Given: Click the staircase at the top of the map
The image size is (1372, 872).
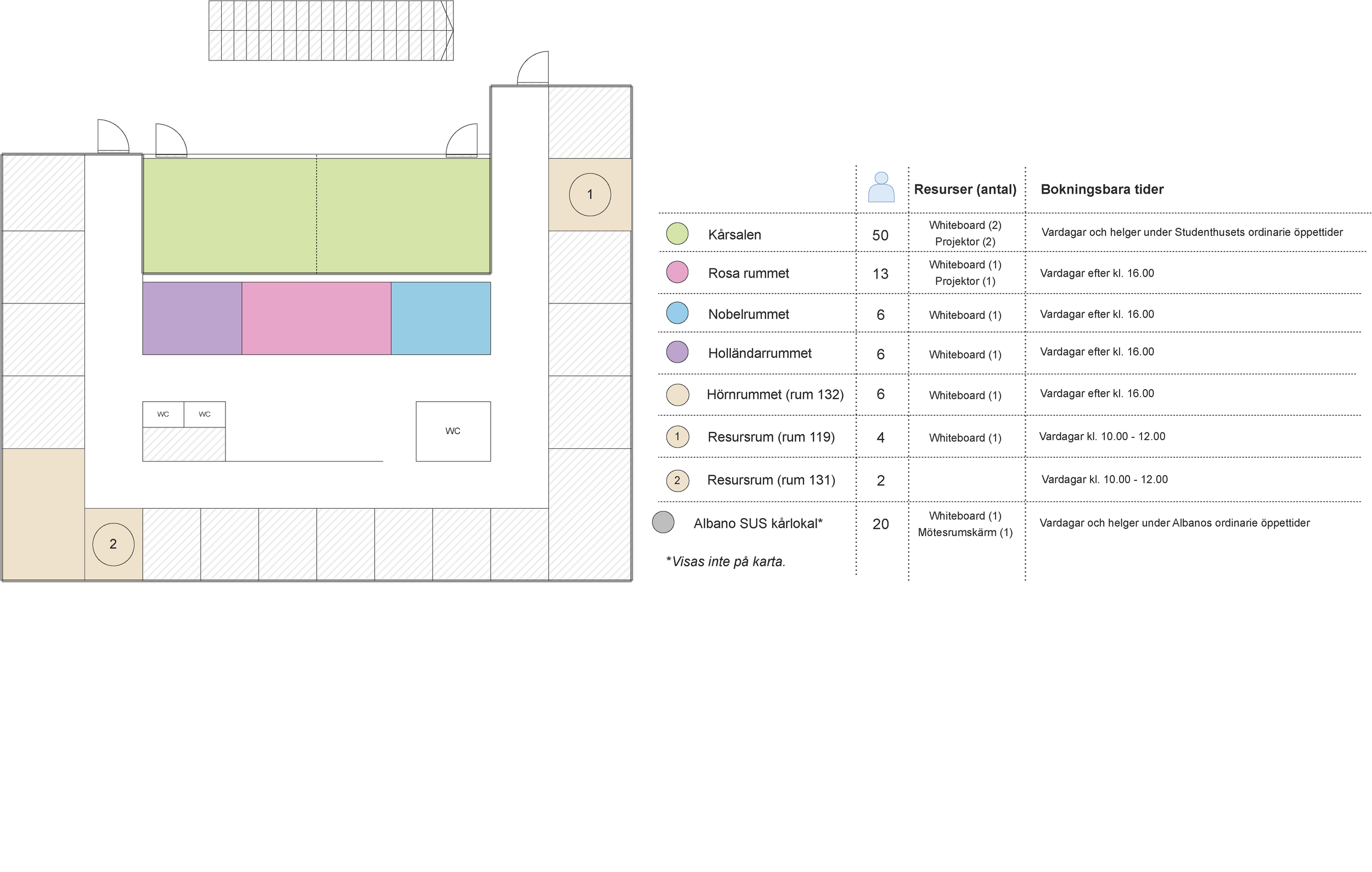Looking at the screenshot, I should click(x=330, y=31).
